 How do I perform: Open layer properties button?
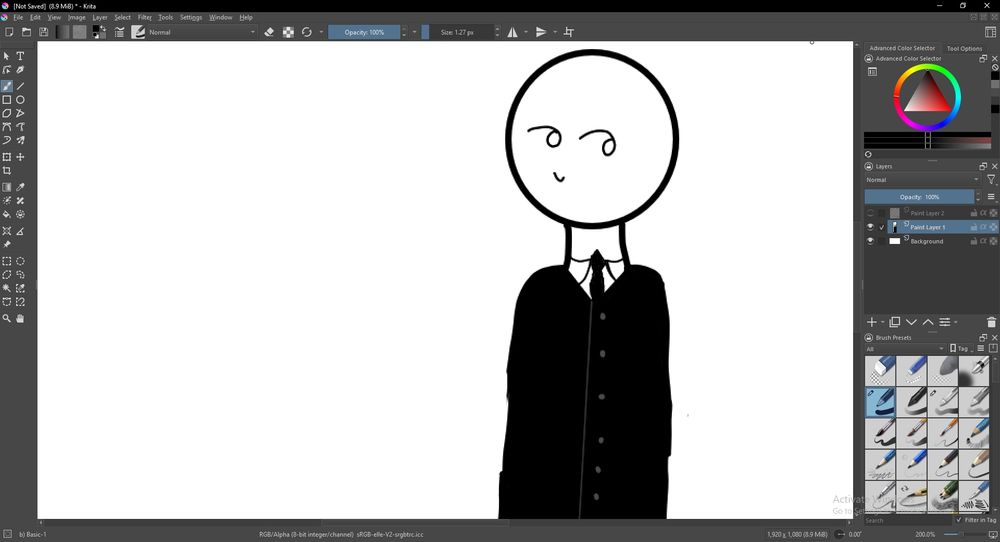945,322
